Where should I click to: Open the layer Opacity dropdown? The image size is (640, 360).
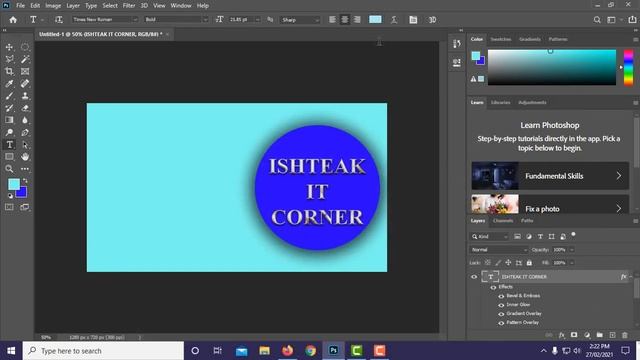click(x=571, y=249)
